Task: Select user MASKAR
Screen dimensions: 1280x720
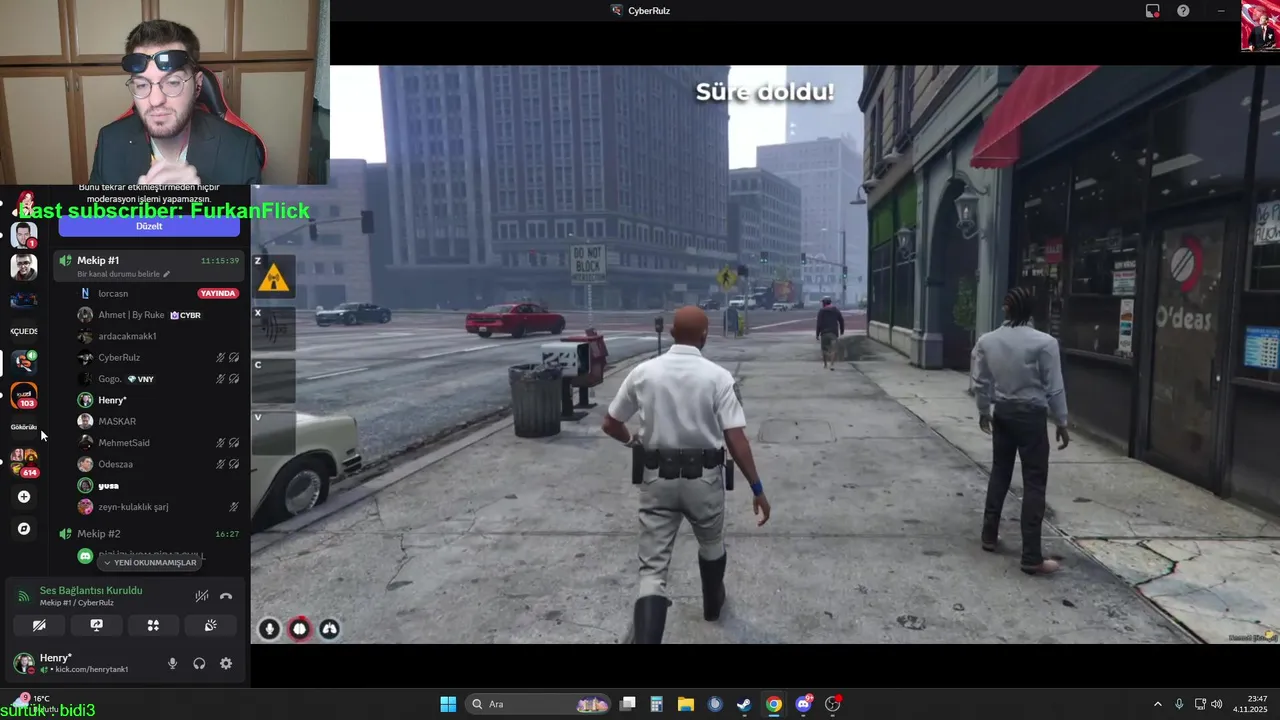Action: click(x=117, y=421)
